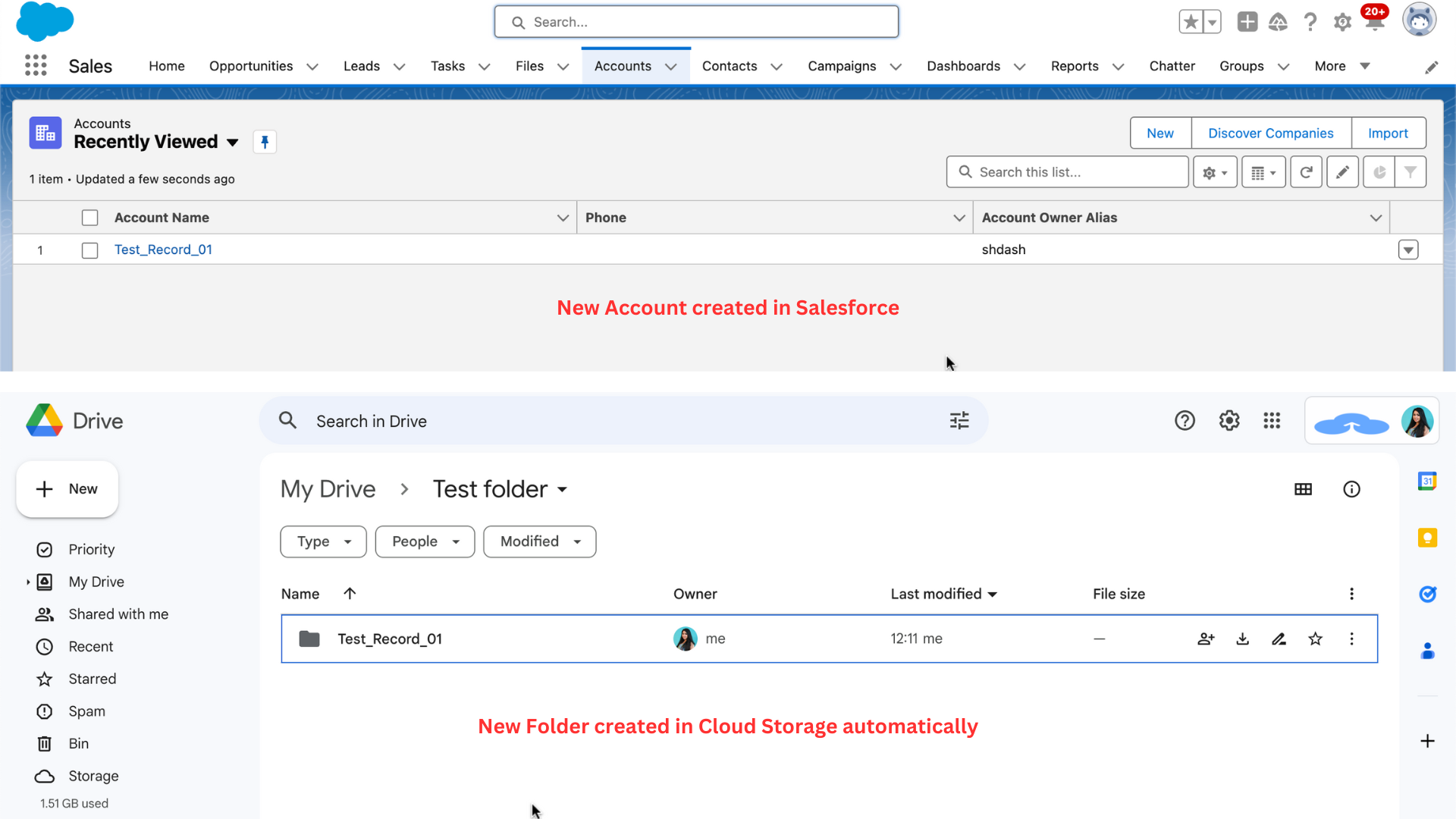Viewport: 1456px width, 819px height.
Task: Edit the list inline with the pencil icon
Action: (x=1343, y=171)
